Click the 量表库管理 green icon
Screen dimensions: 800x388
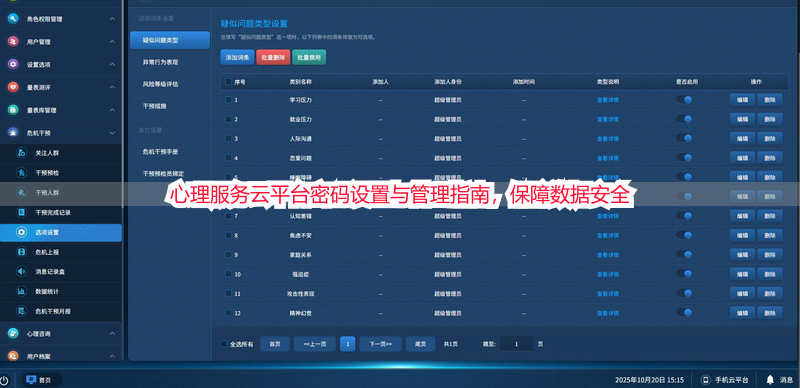click(13, 110)
